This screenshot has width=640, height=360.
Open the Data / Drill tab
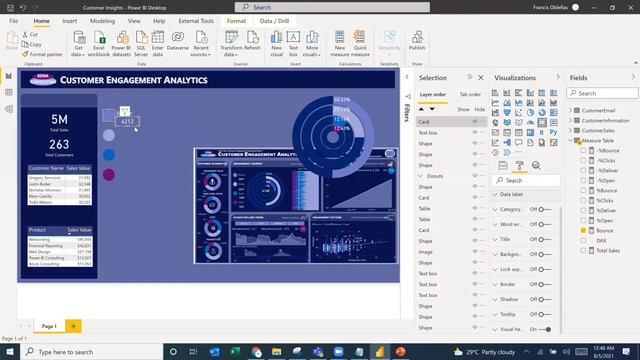coord(274,21)
